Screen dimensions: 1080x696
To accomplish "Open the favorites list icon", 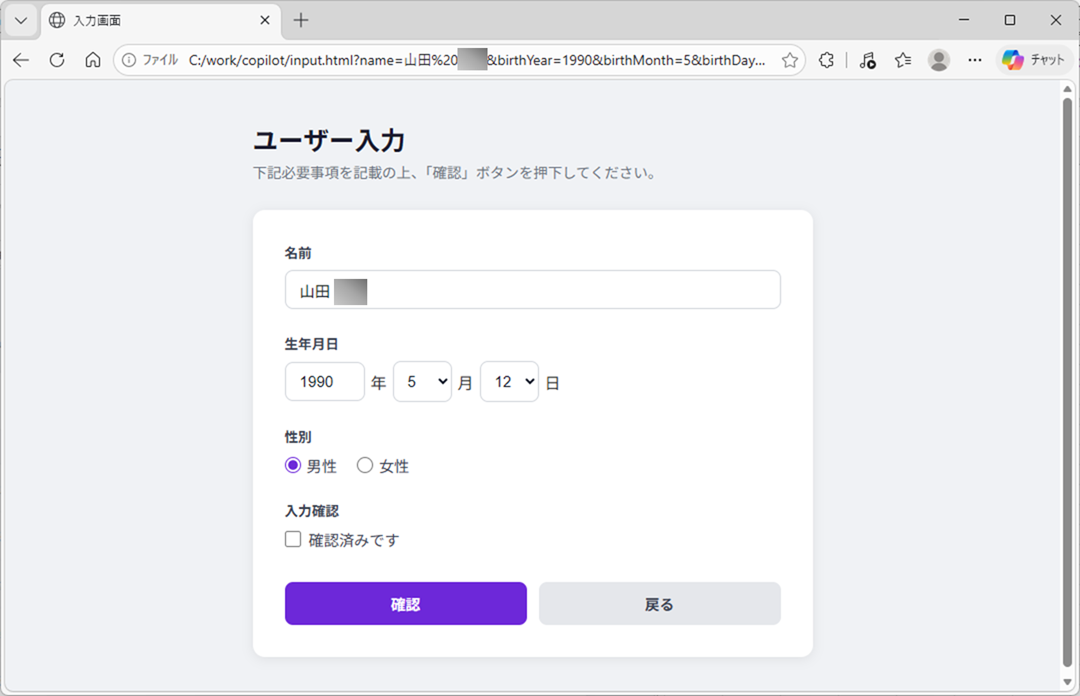I will [x=903, y=60].
